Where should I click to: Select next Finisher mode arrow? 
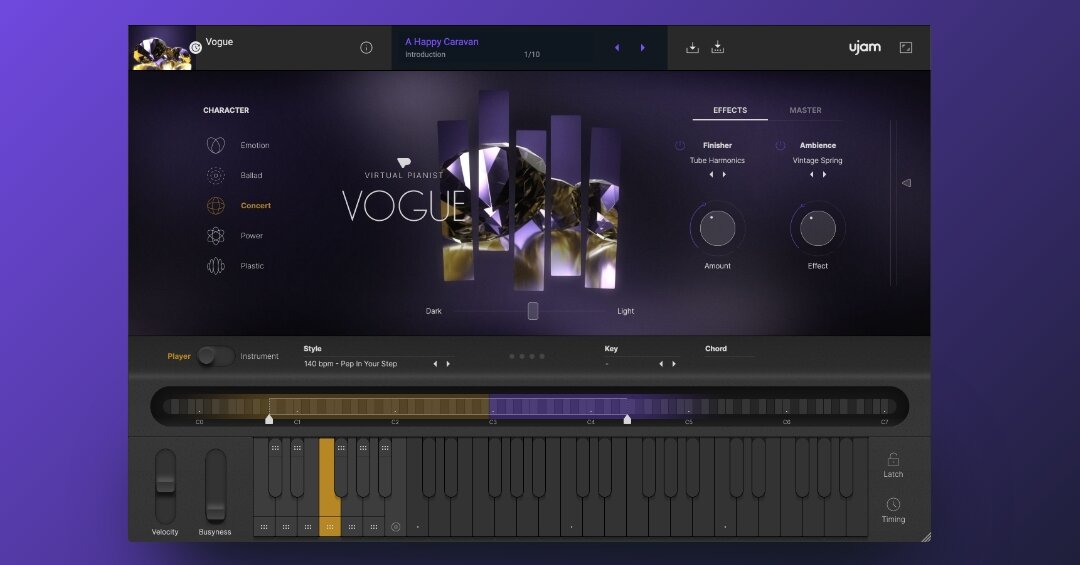point(724,175)
